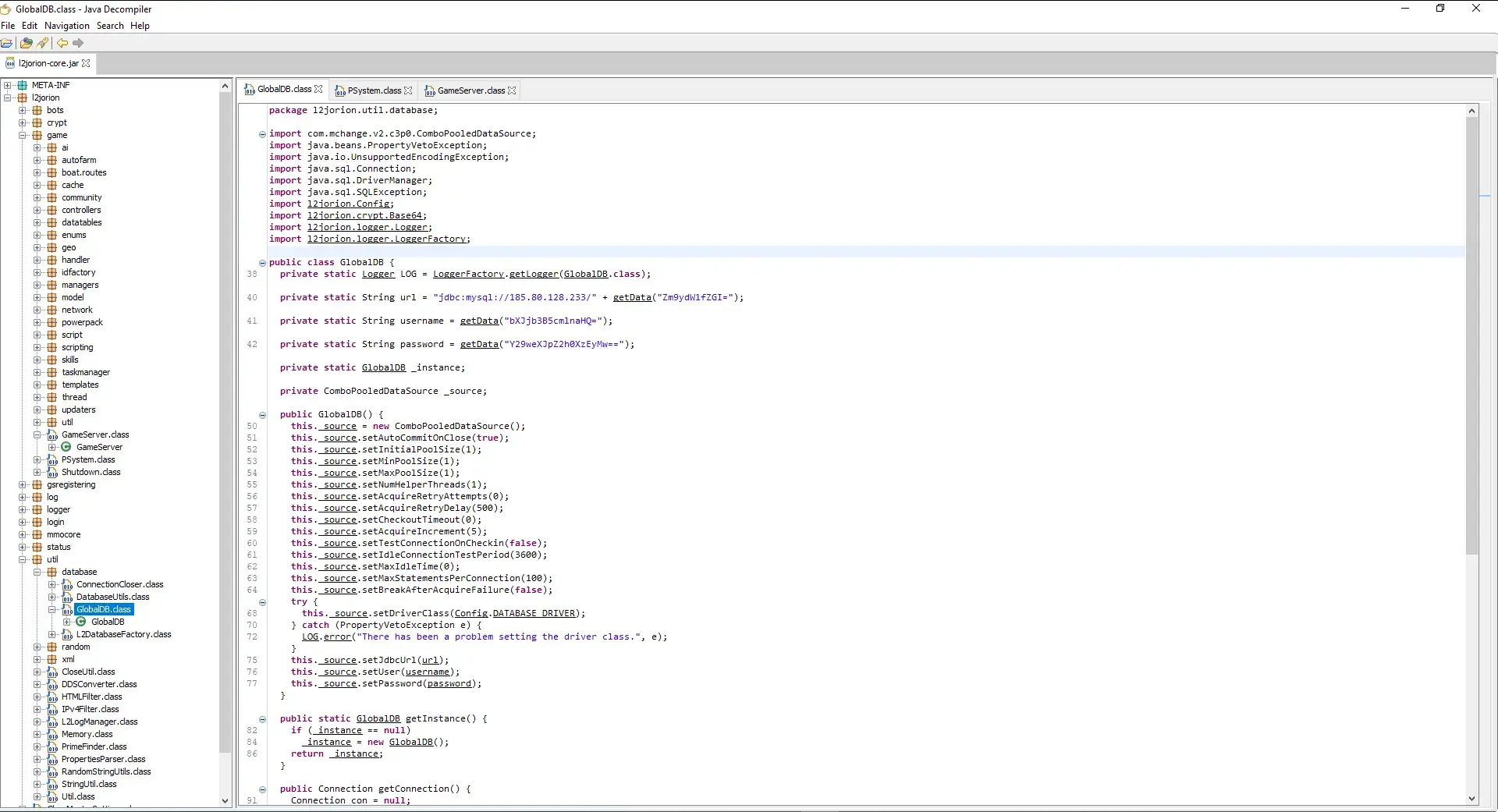
Task: Expand the META-INF tree node
Action: (x=8, y=85)
